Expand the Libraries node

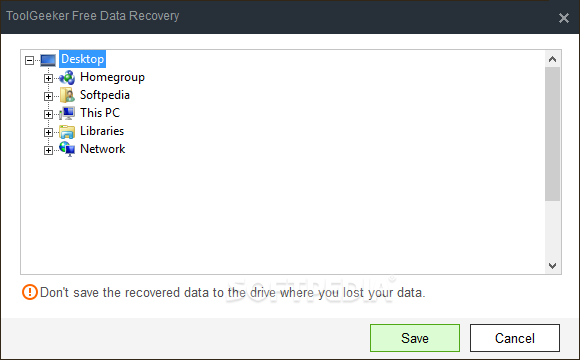pyautogui.click(x=48, y=132)
